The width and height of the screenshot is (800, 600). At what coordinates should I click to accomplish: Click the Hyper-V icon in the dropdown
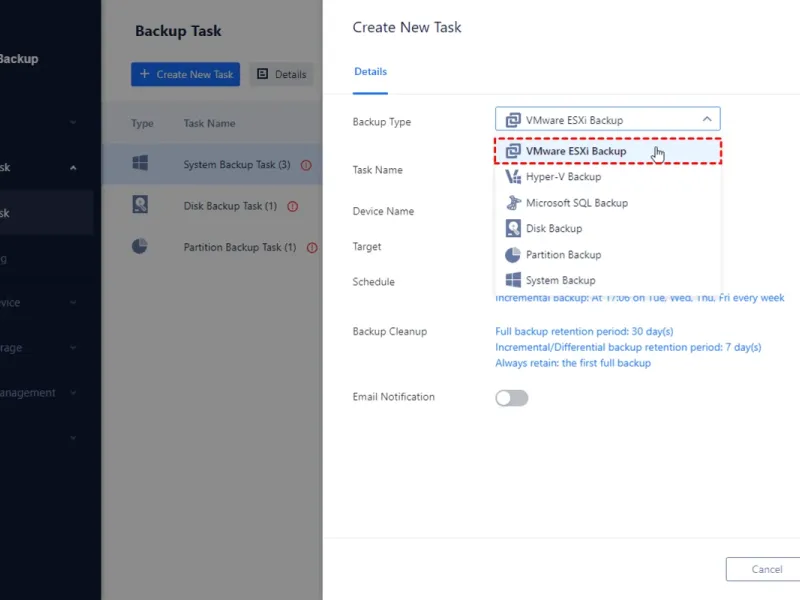click(513, 177)
